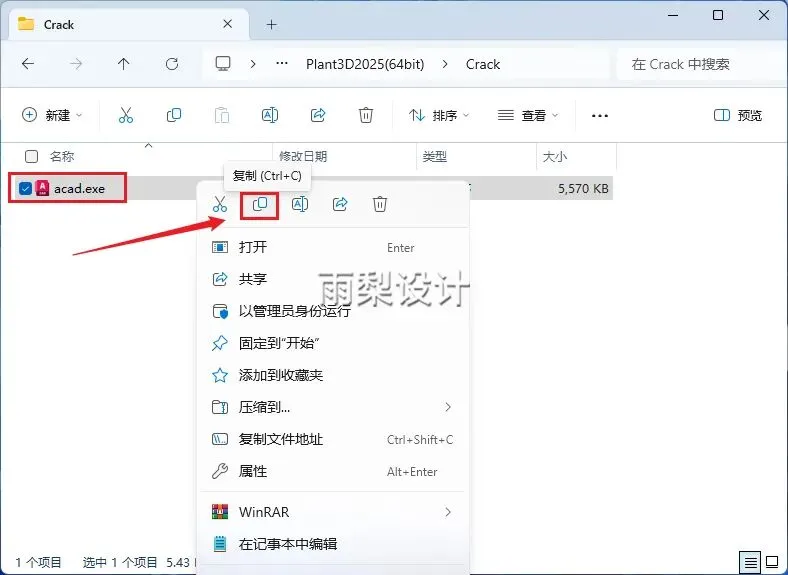Toggle the select-all checkbox beside 名称
Viewport: 788px width, 575px height.
pyautogui.click(x=31, y=156)
